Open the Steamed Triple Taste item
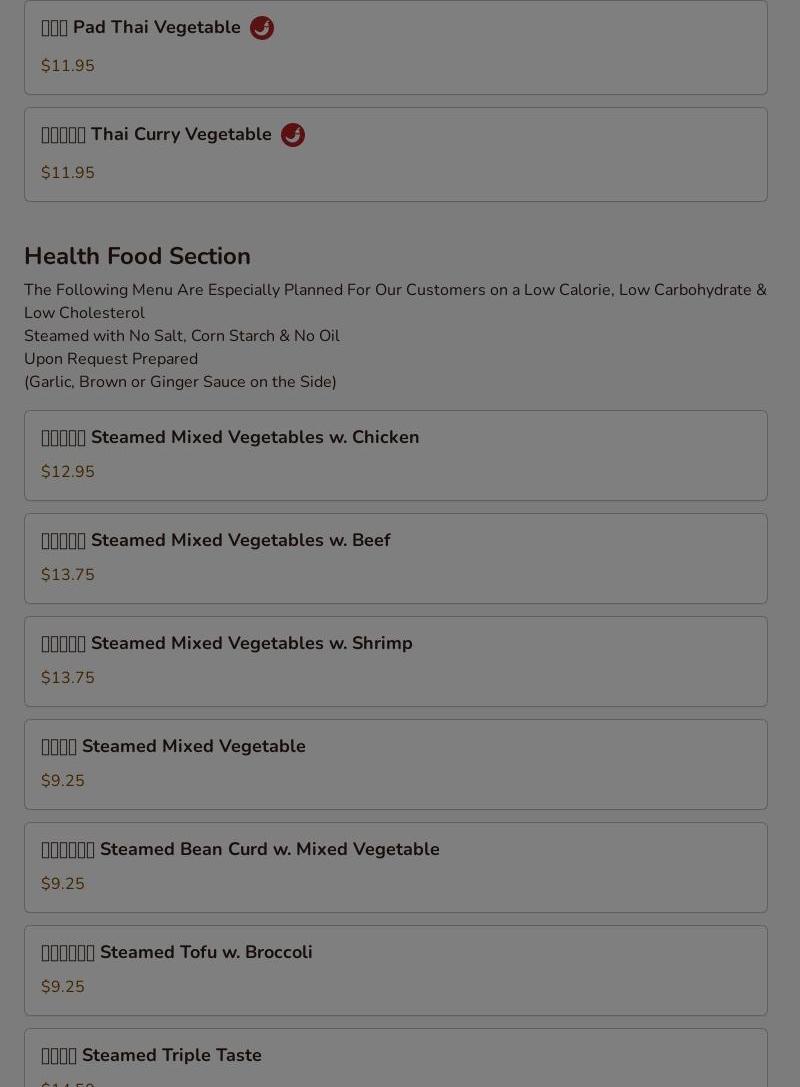Screen dimensions: 800x1087 [x=396, y=1058]
